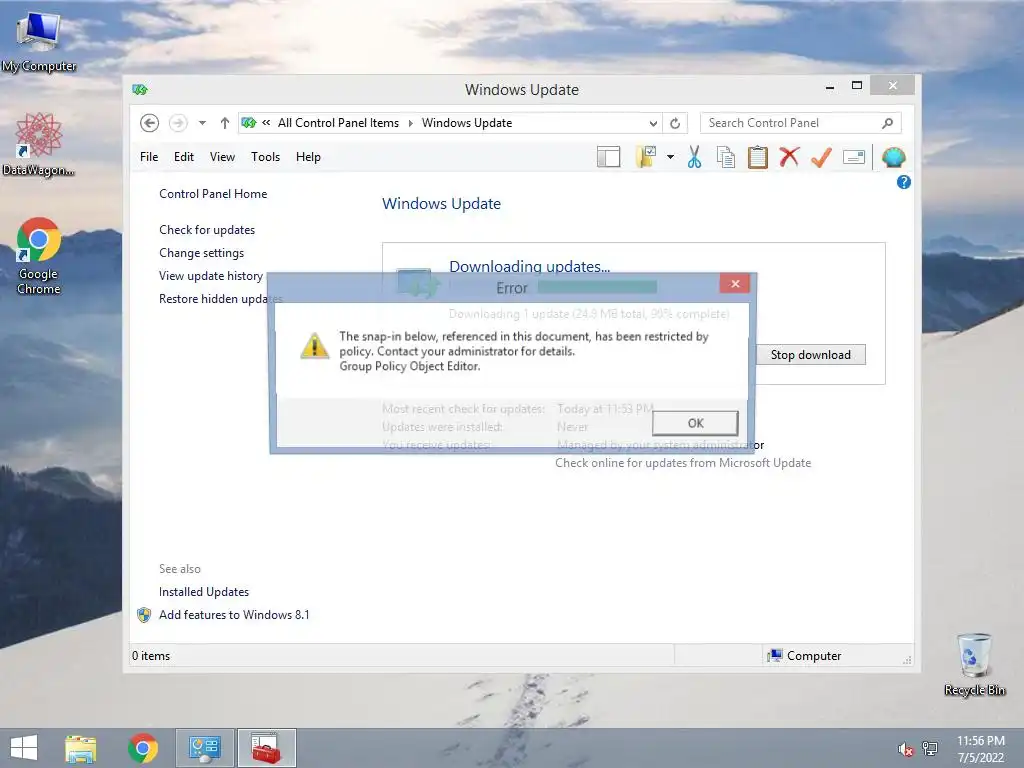Viewport: 1024px width, 768px height.
Task: Open Installed Updates link
Action: pyautogui.click(x=204, y=592)
